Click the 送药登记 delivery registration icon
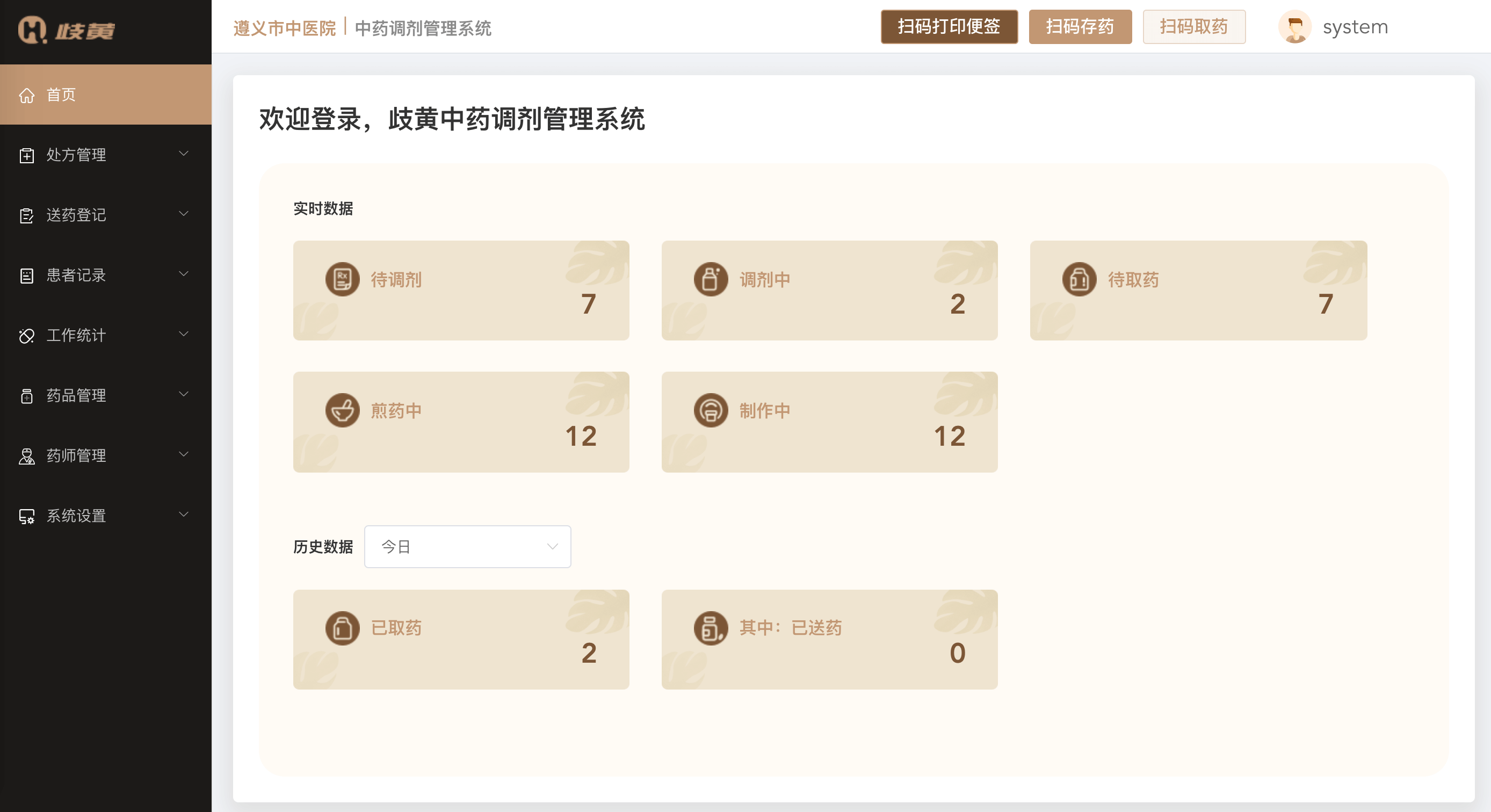Screen dimensions: 1491x812 tap(27, 215)
